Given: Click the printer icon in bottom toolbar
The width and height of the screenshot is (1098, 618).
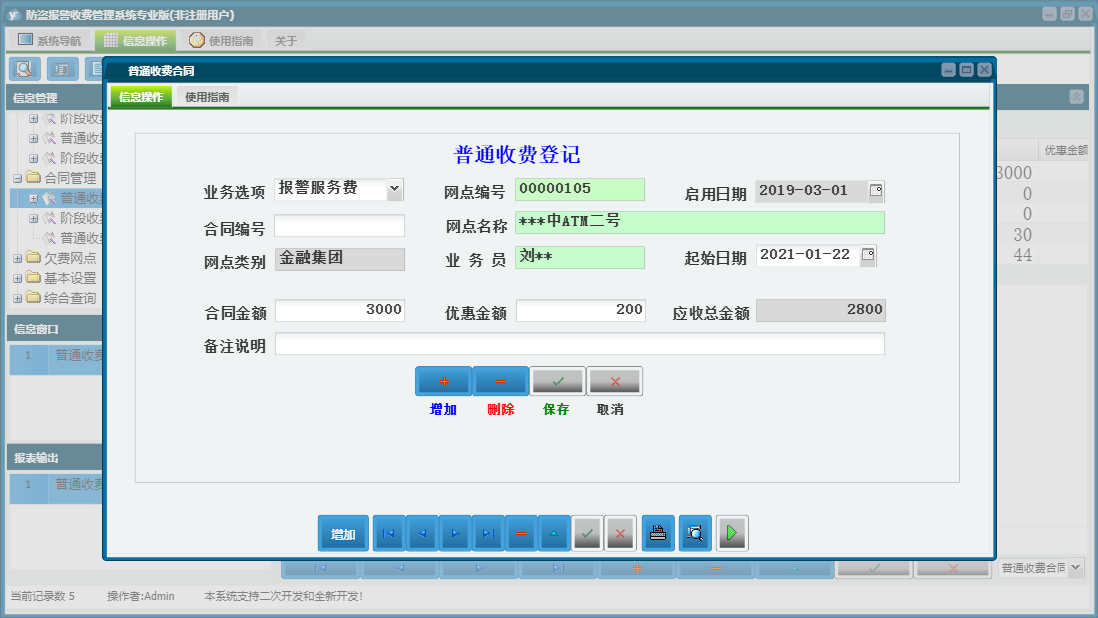Looking at the screenshot, I should click(x=658, y=534).
